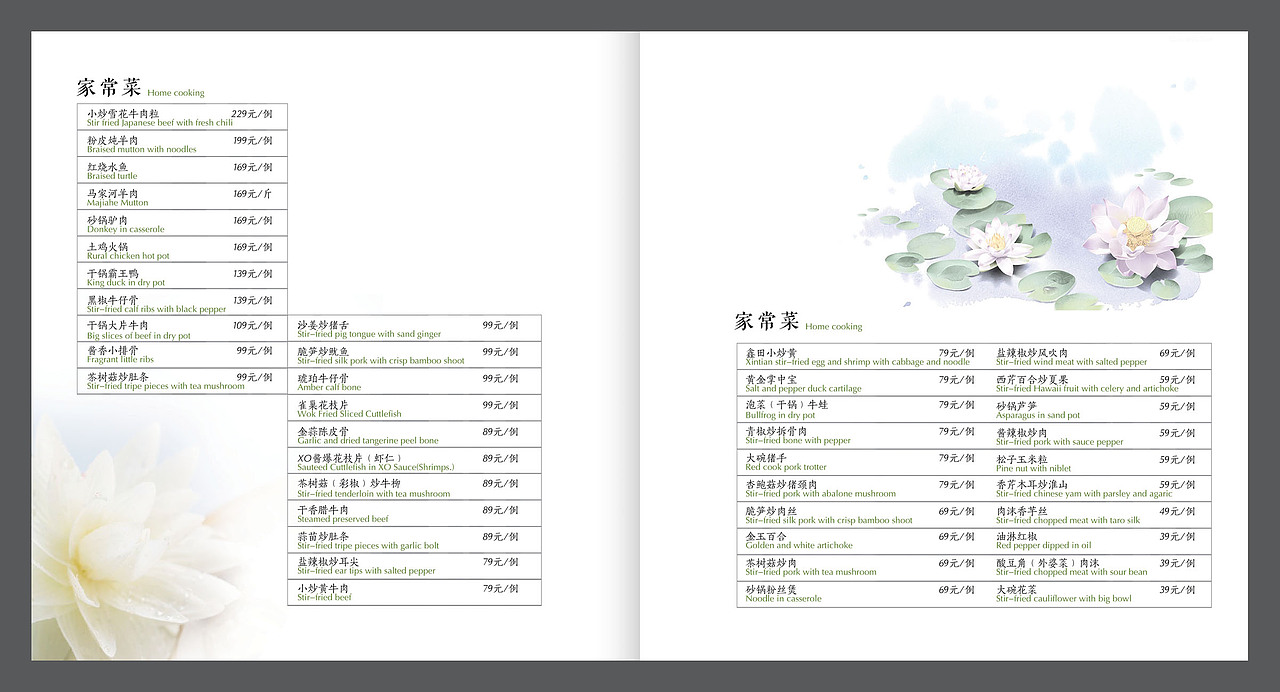Click 'Donkey in casserole' item
This screenshot has width=1280, height=692.
tap(126, 229)
